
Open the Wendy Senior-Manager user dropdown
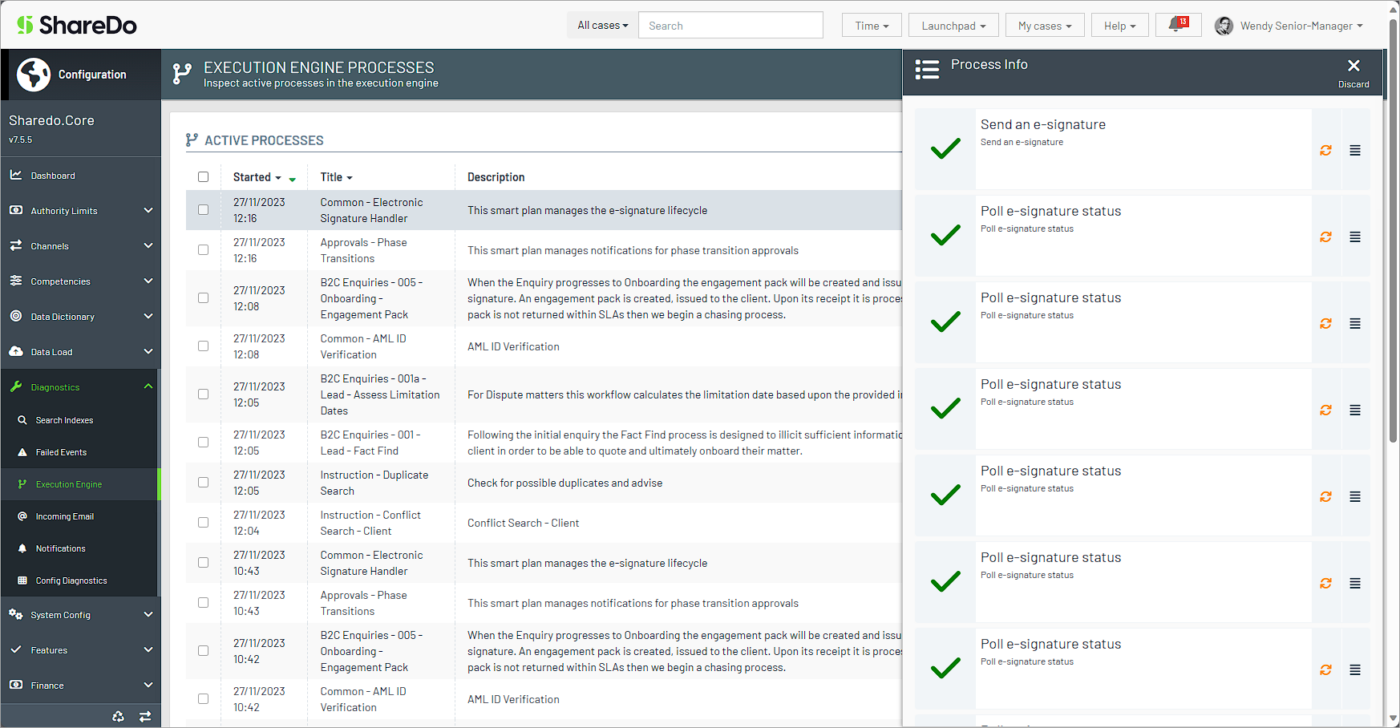1301,26
